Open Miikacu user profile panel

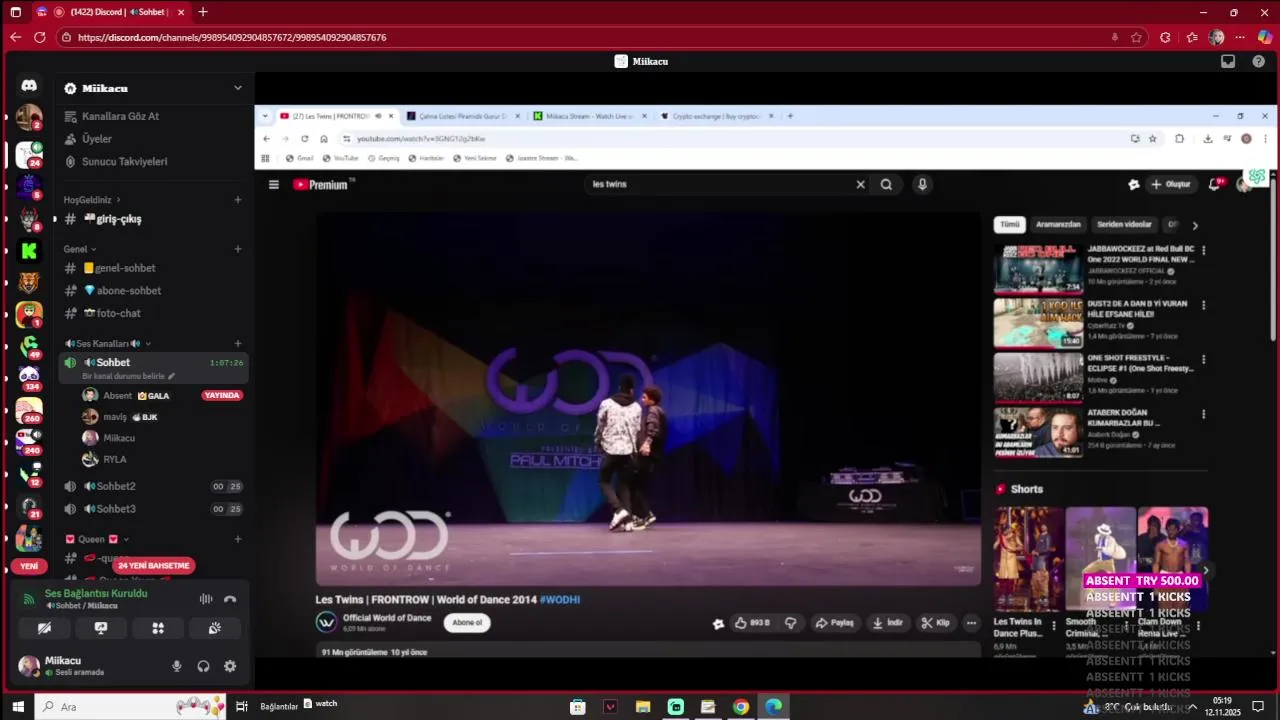pos(90,666)
